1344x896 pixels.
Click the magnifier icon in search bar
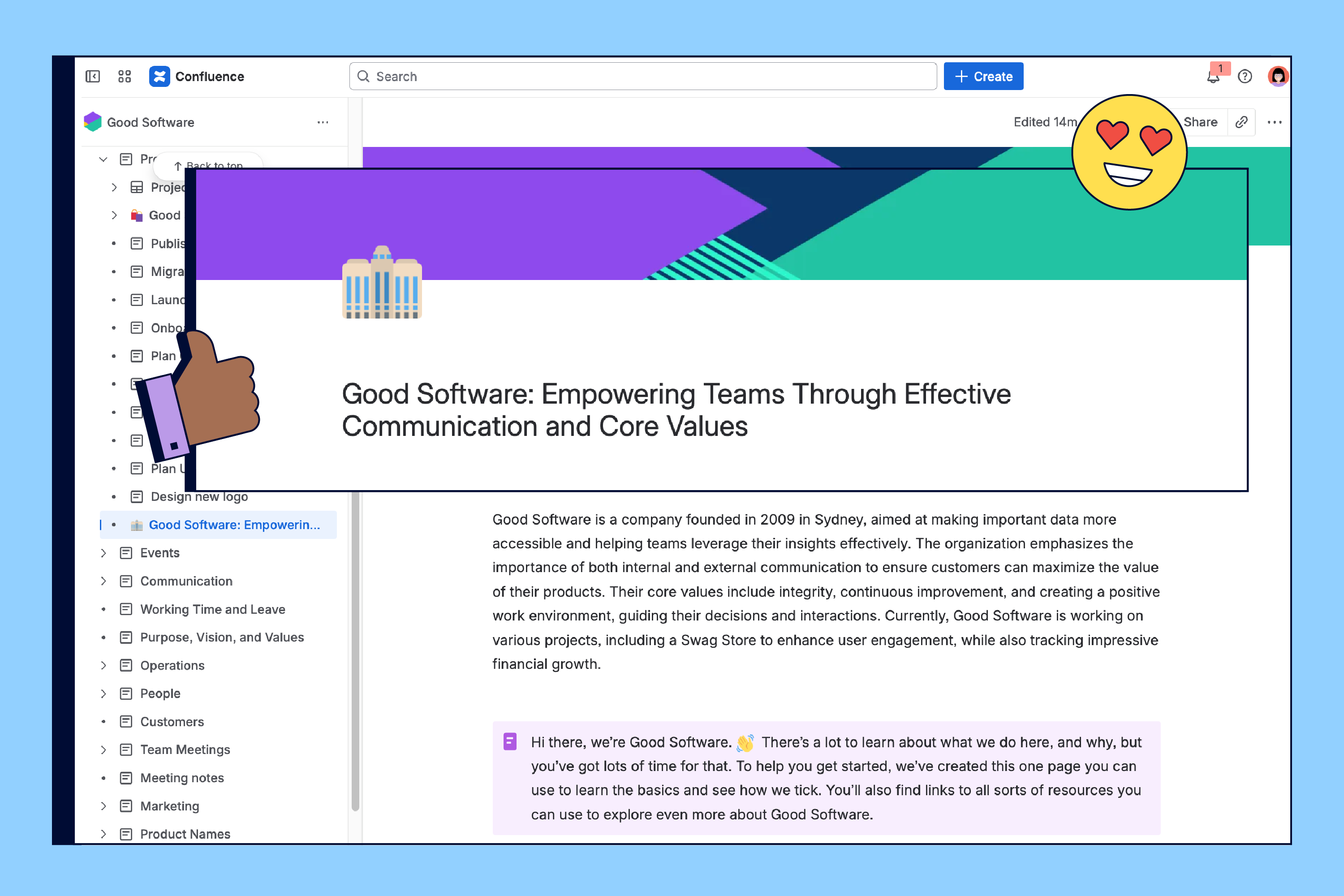pyautogui.click(x=363, y=77)
